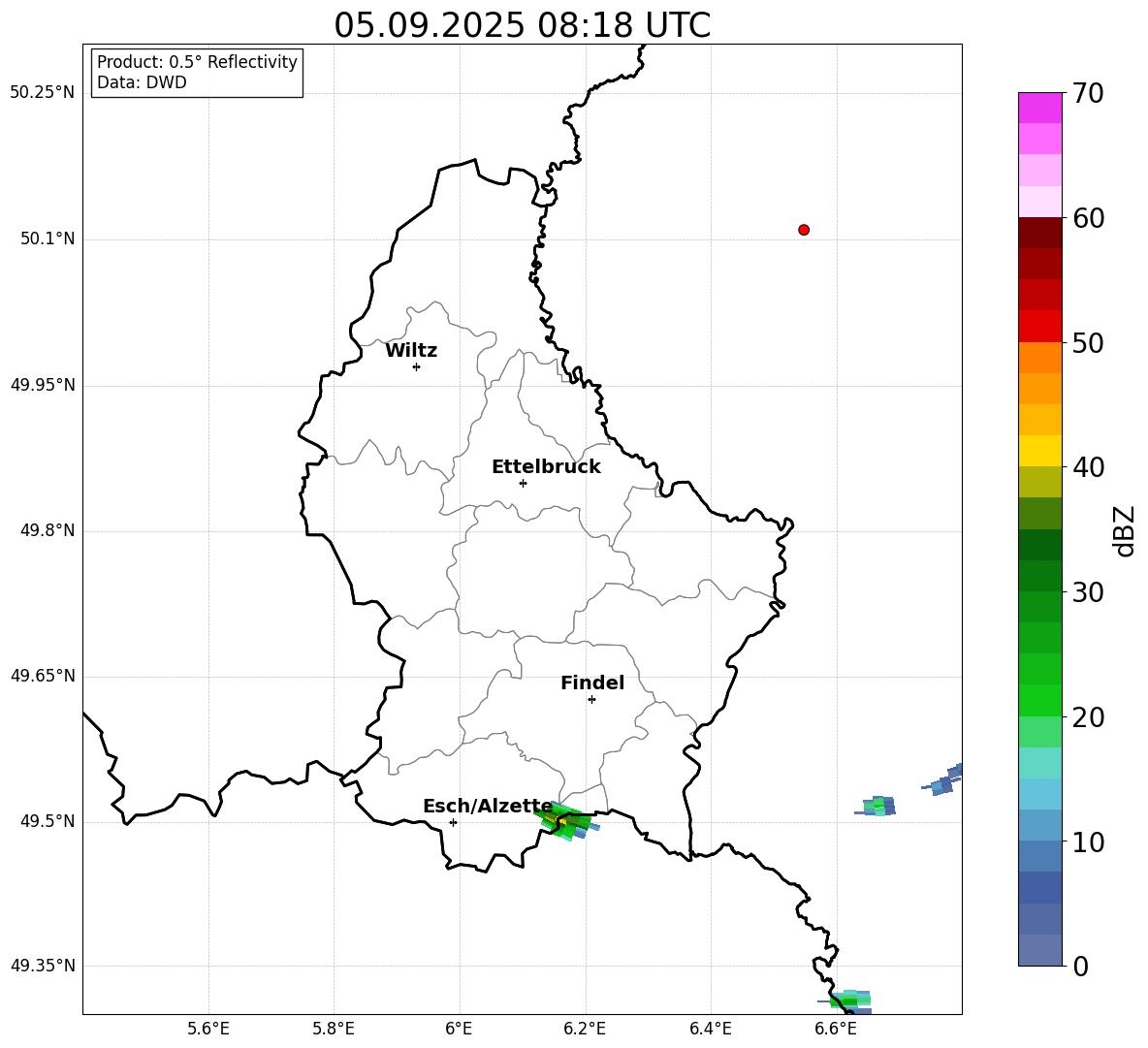Click the dBZ colorbar label
This screenshot has height=1048, width=1148.
click(x=1125, y=530)
